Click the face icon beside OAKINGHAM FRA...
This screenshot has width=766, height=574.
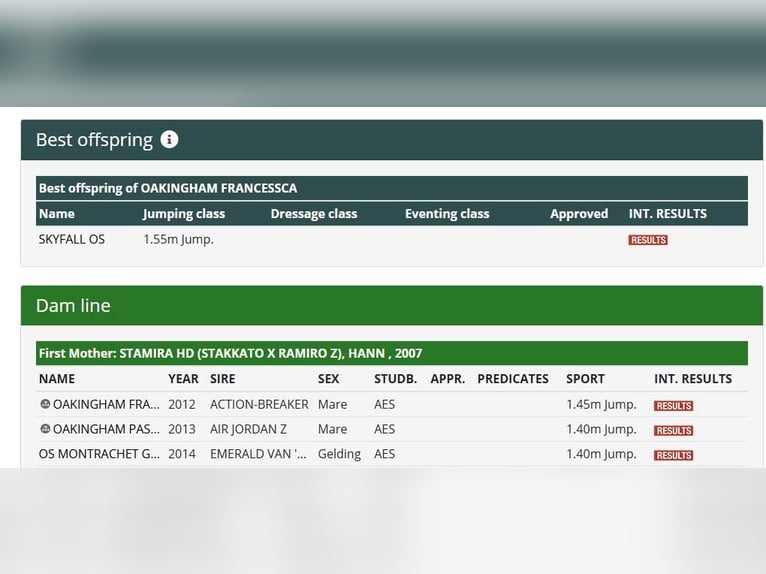point(45,404)
